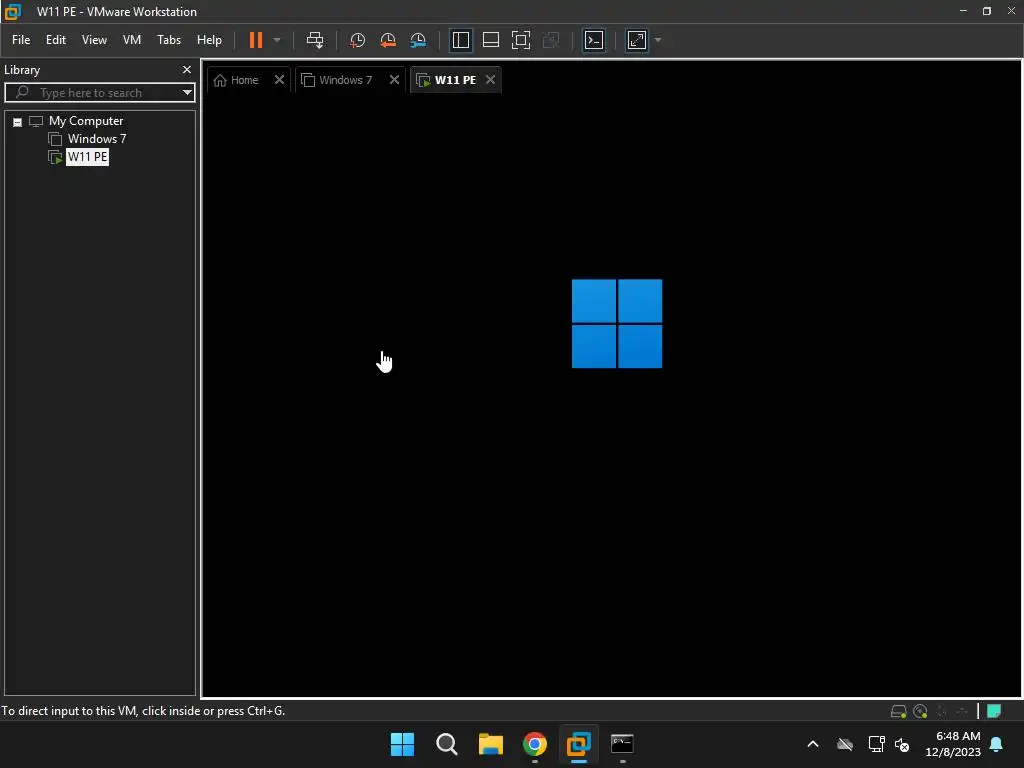1024x768 pixels.
Task: Open the Help menu
Action: click(x=209, y=40)
